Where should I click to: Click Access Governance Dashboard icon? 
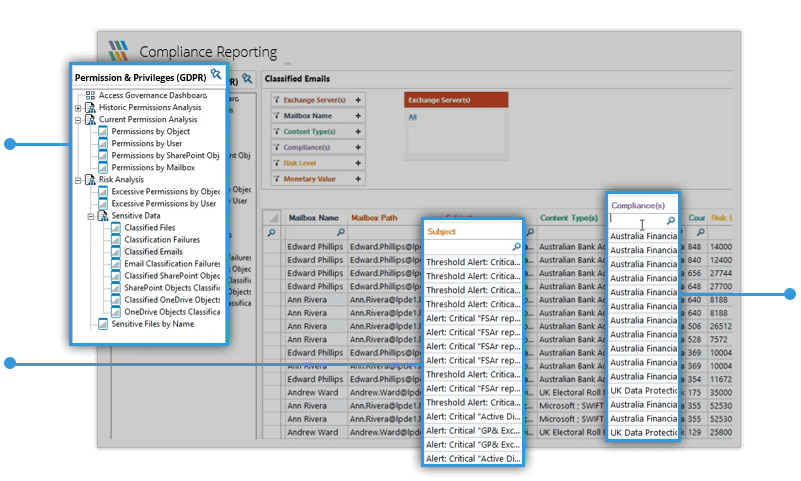click(90, 95)
